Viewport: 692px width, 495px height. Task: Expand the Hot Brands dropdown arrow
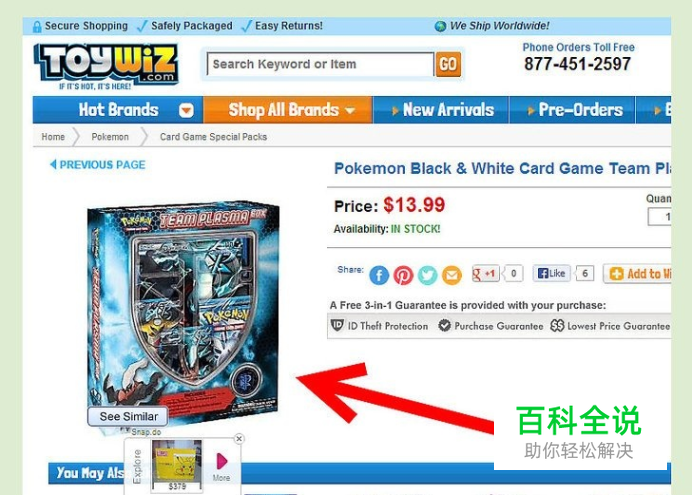pyautogui.click(x=186, y=110)
